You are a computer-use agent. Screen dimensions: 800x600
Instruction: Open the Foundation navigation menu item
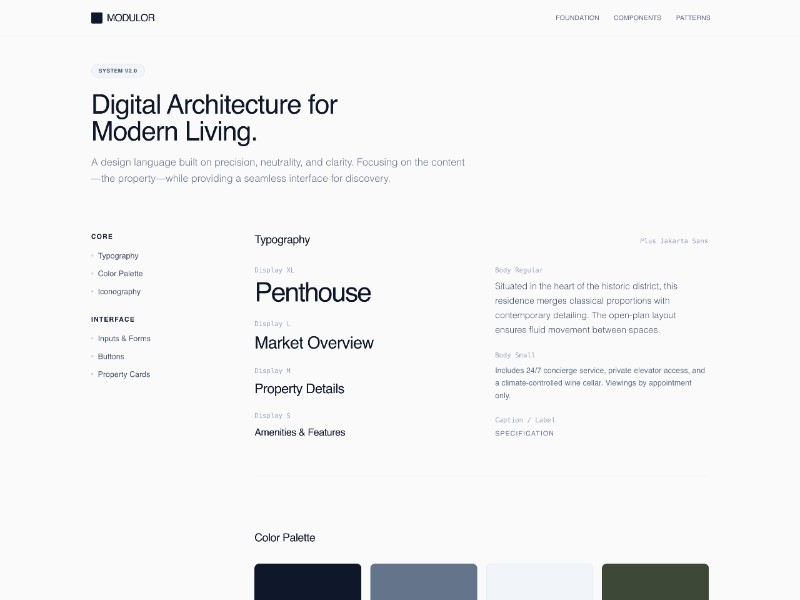click(577, 18)
